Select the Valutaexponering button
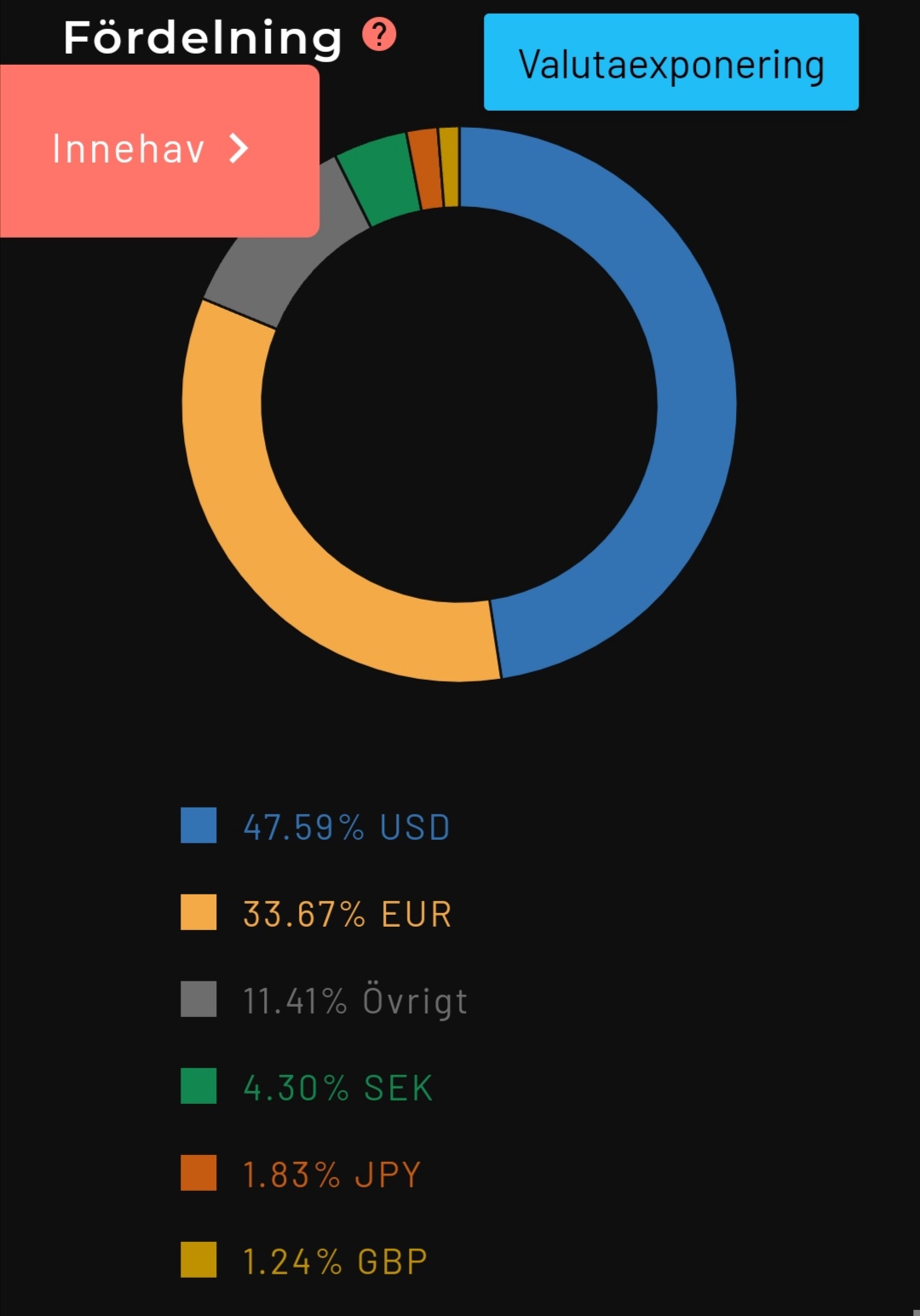920x1316 pixels. [x=670, y=62]
